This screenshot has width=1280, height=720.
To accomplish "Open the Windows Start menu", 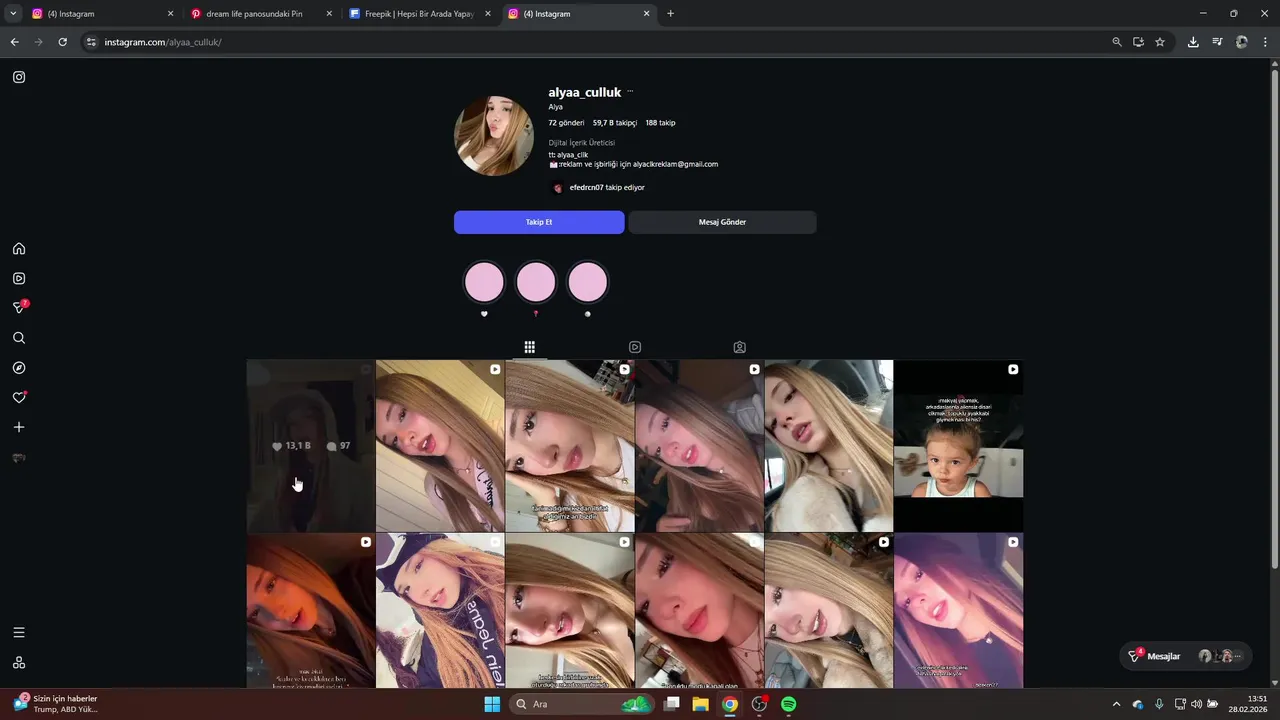I will 492,704.
